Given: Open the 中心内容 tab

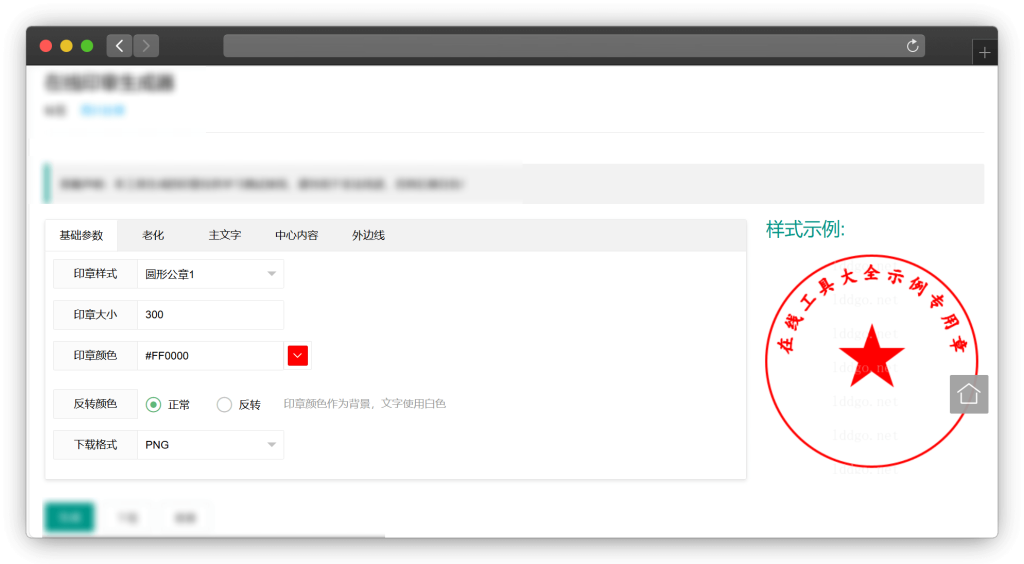Looking at the screenshot, I should click(296, 236).
